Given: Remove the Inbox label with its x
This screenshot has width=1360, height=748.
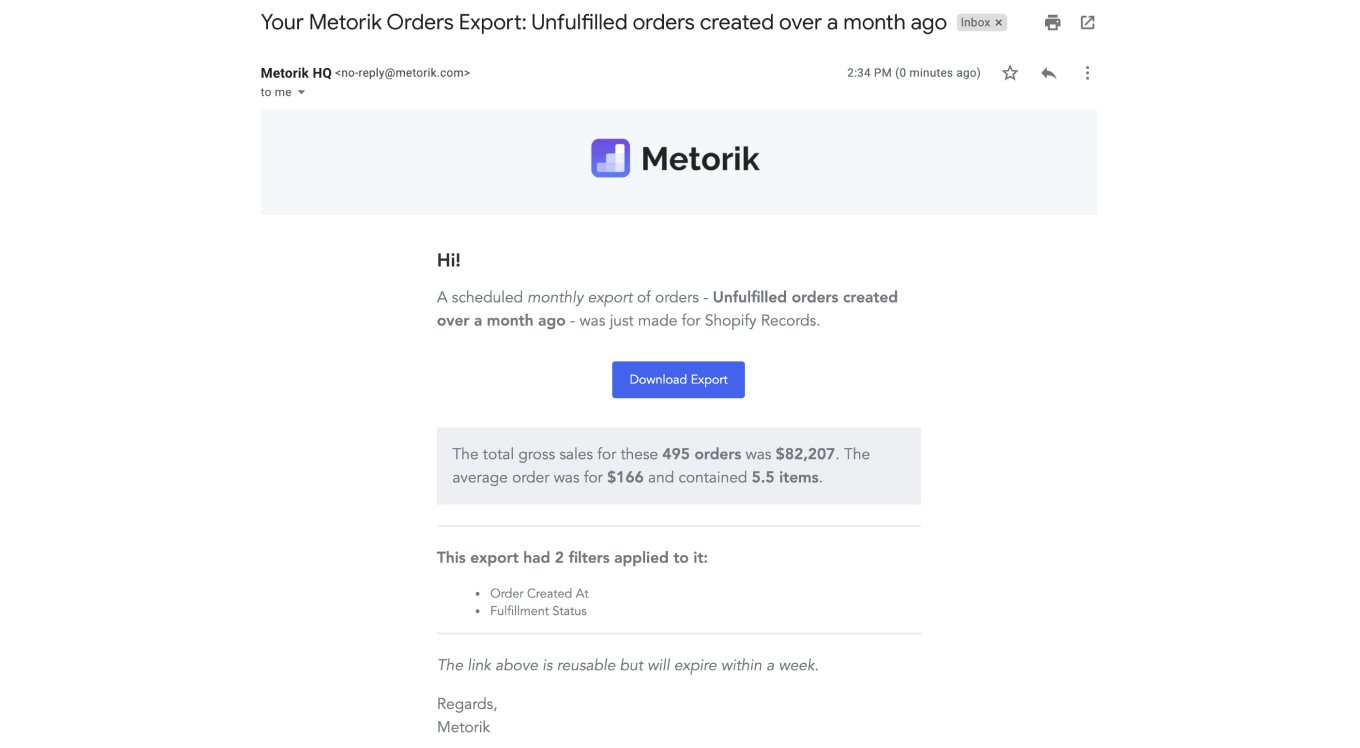Looking at the screenshot, I should point(998,23).
